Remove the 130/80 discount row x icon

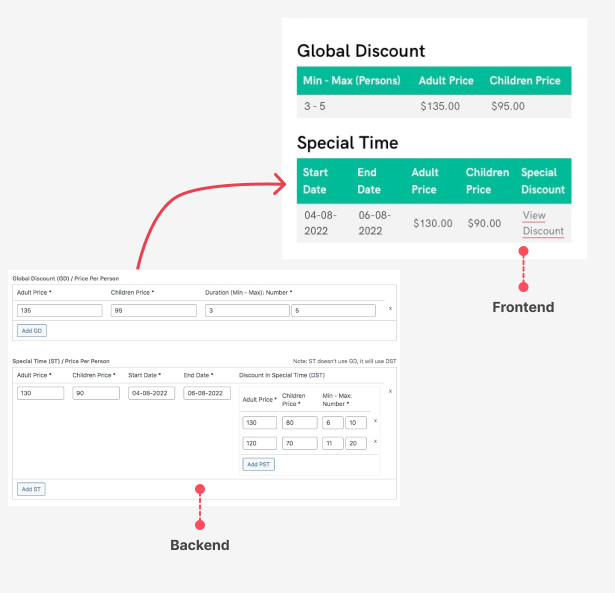click(x=375, y=421)
